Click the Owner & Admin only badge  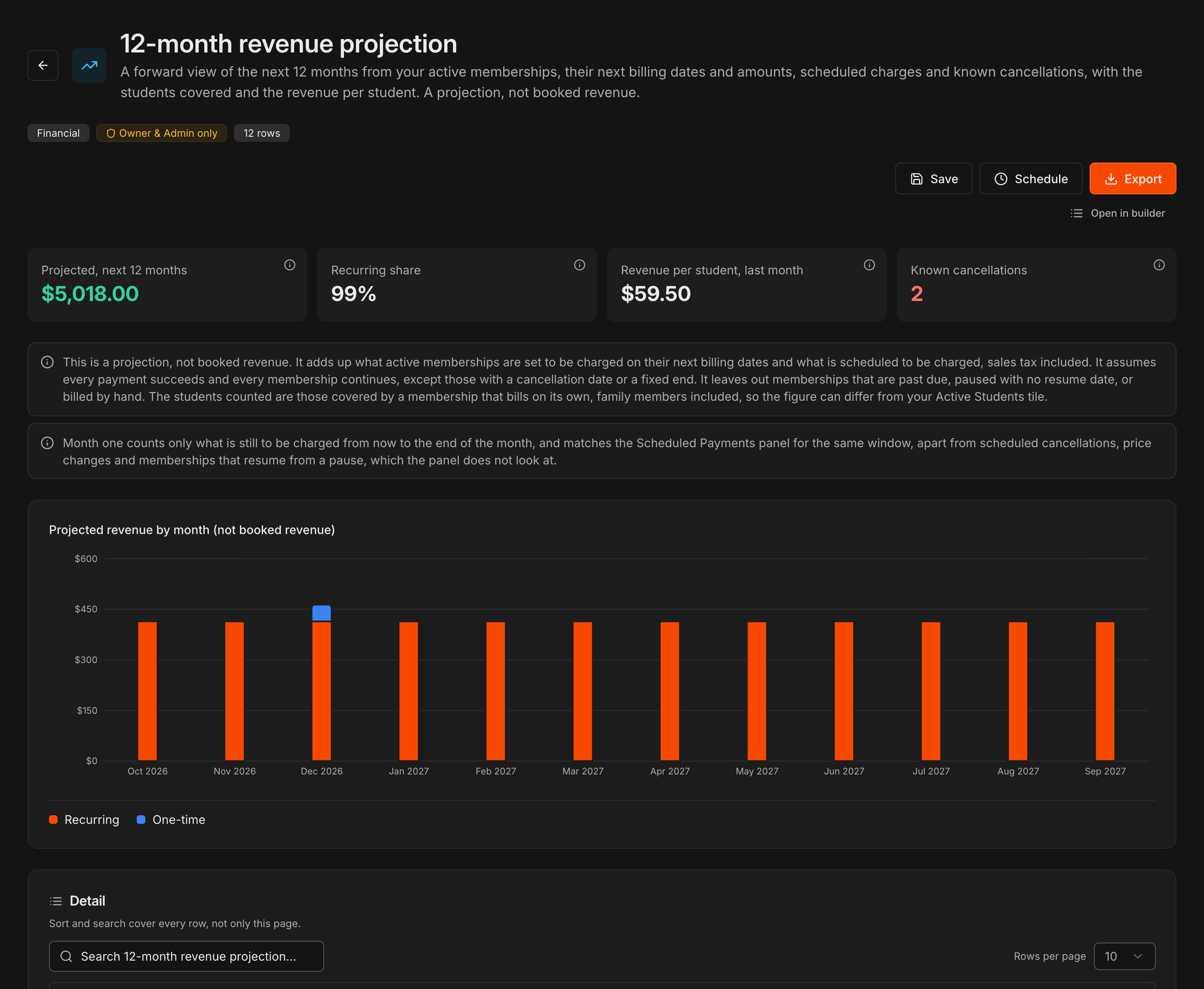[x=162, y=133]
